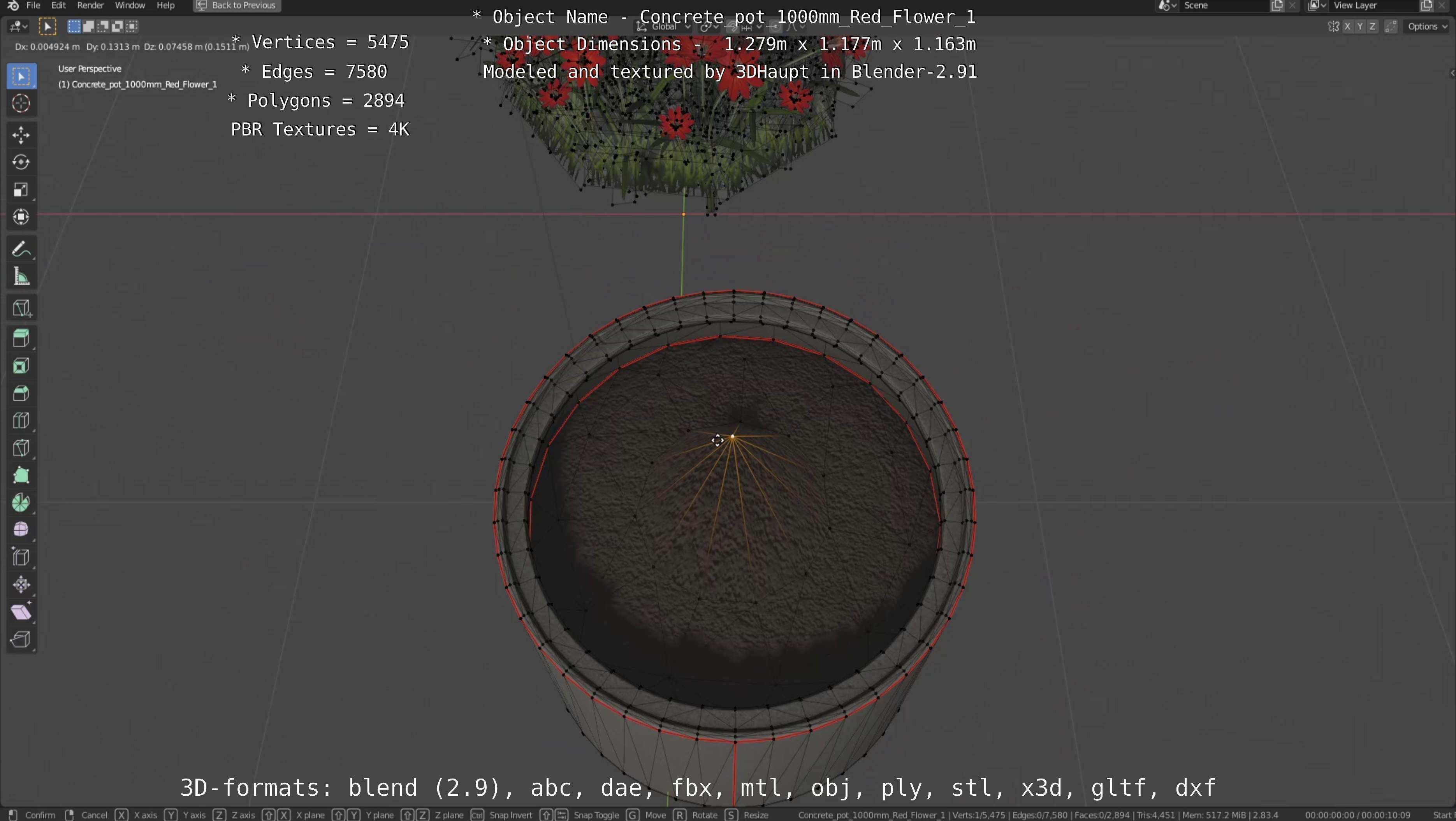Click the Blender logo icon
The width and height of the screenshot is (1456, 821).
[x=12, y=5]
